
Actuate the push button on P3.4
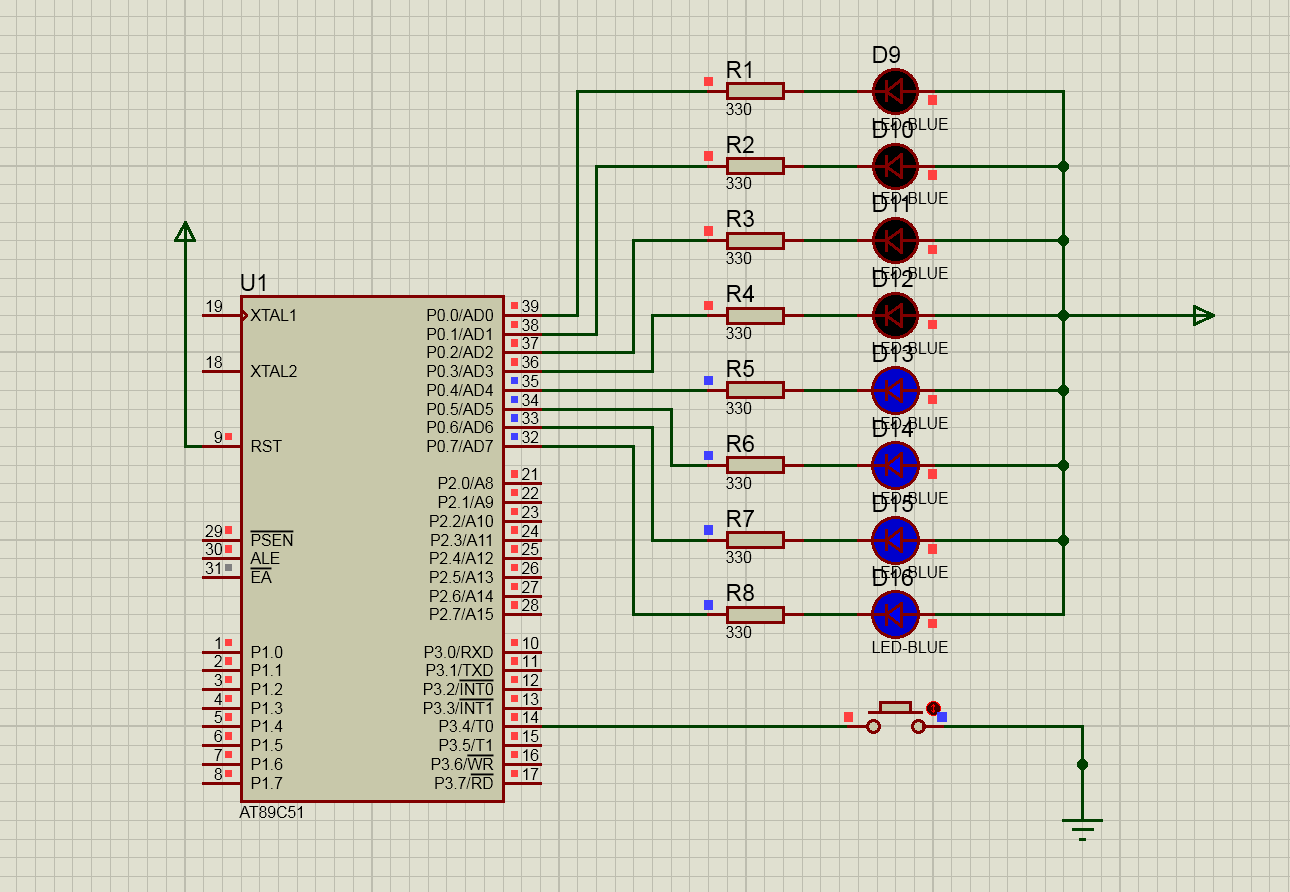895,717
